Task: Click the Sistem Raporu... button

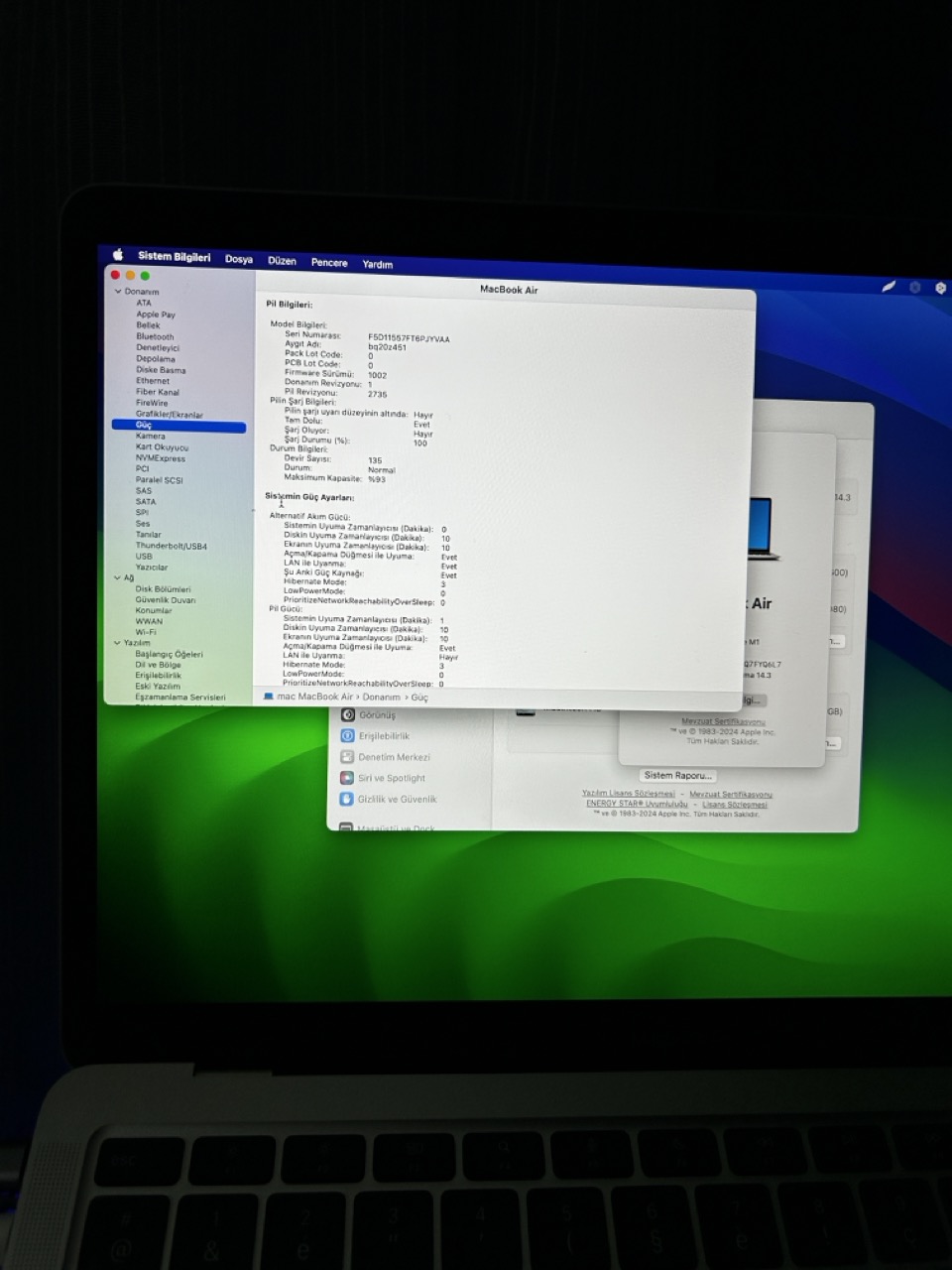Action: click(x=678, y=776)
